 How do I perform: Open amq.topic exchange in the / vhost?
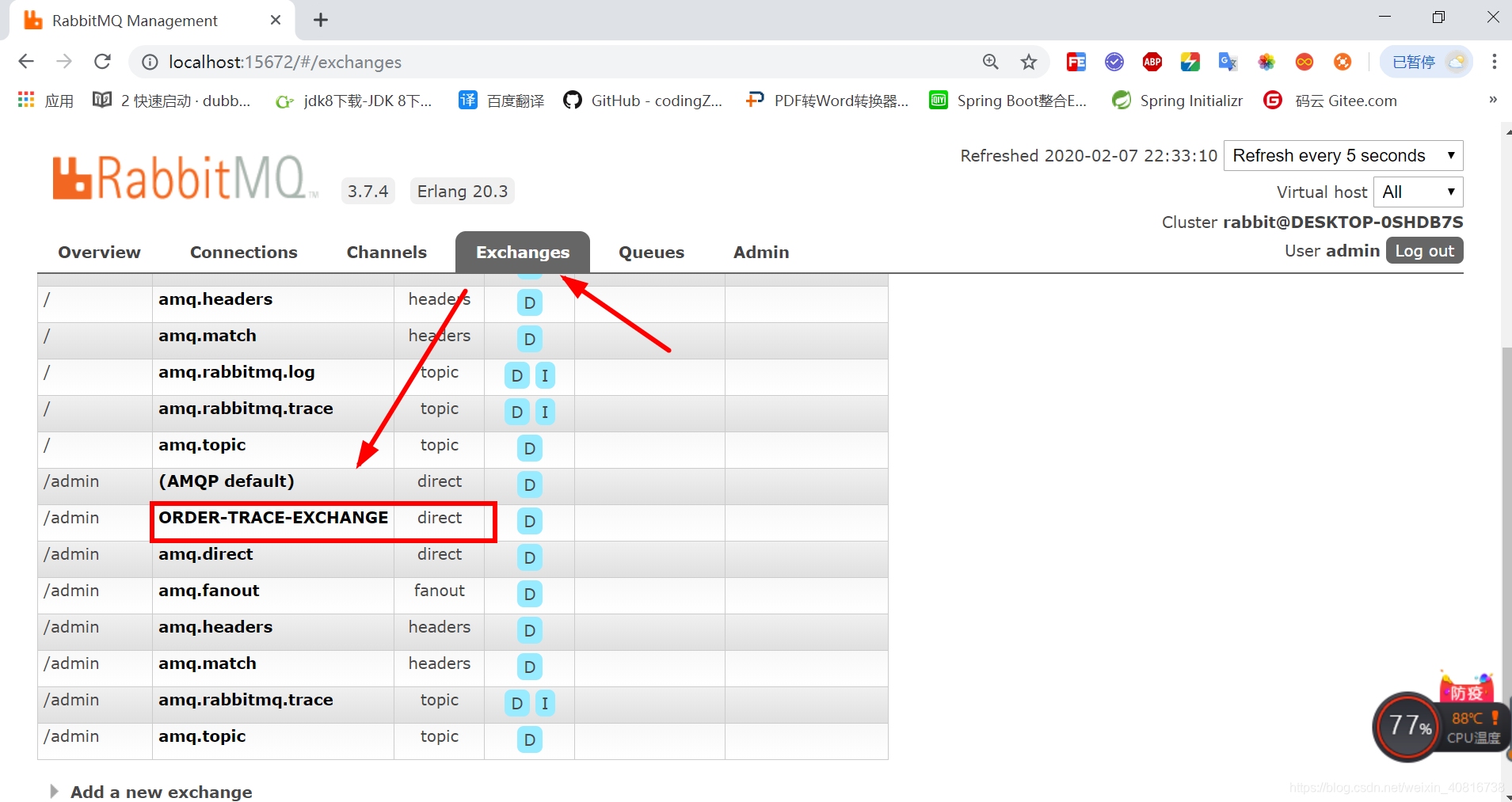click(202, 445)
